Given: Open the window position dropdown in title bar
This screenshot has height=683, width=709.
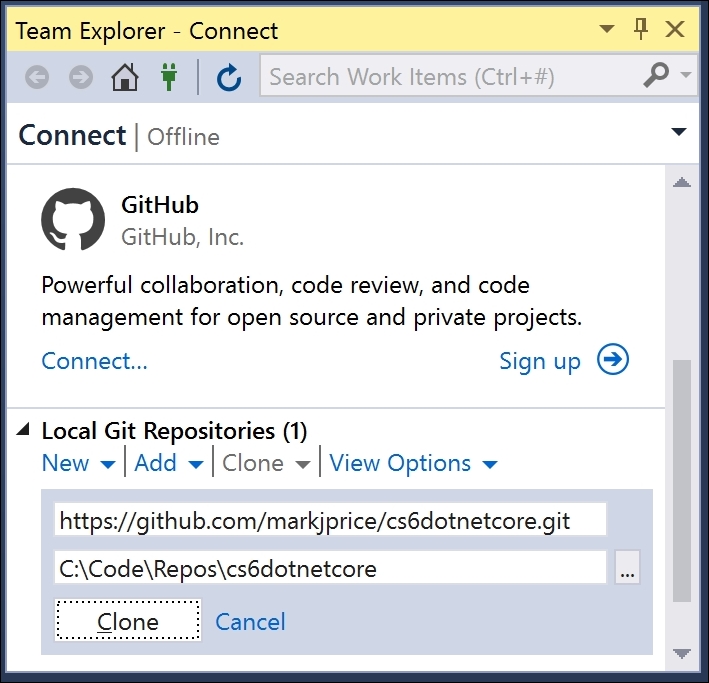Looking at the screenshot, I should click(x=606, y=29).
